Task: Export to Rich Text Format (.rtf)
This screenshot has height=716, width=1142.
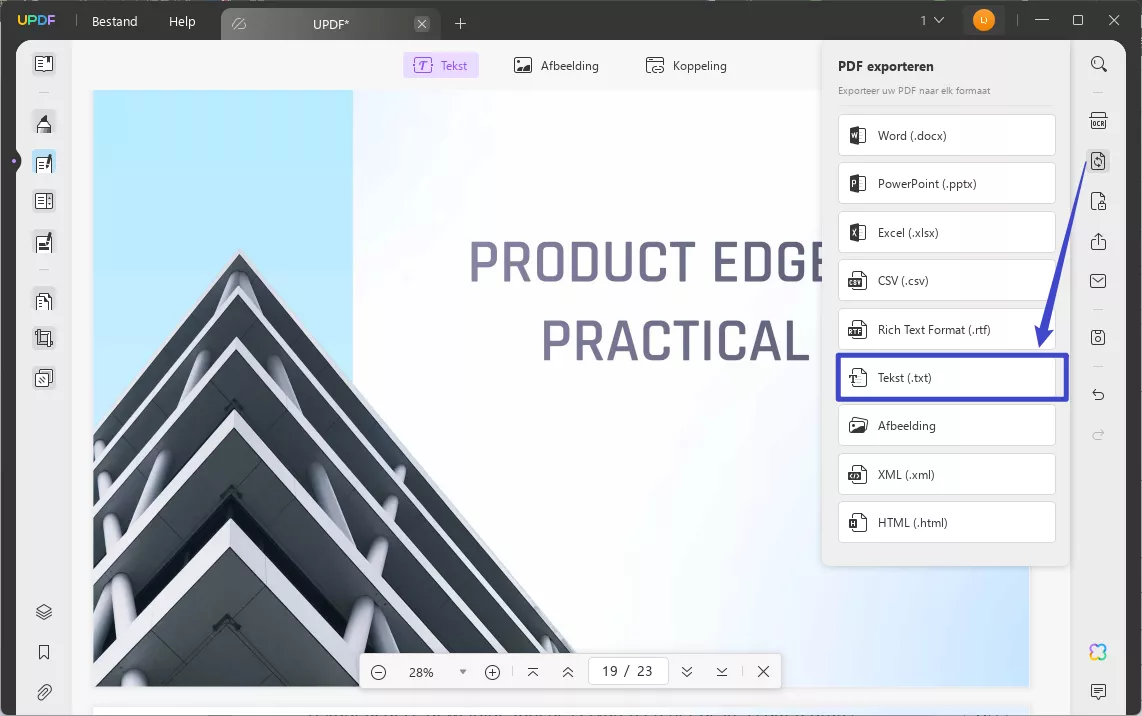Action: tap(947, 329)
